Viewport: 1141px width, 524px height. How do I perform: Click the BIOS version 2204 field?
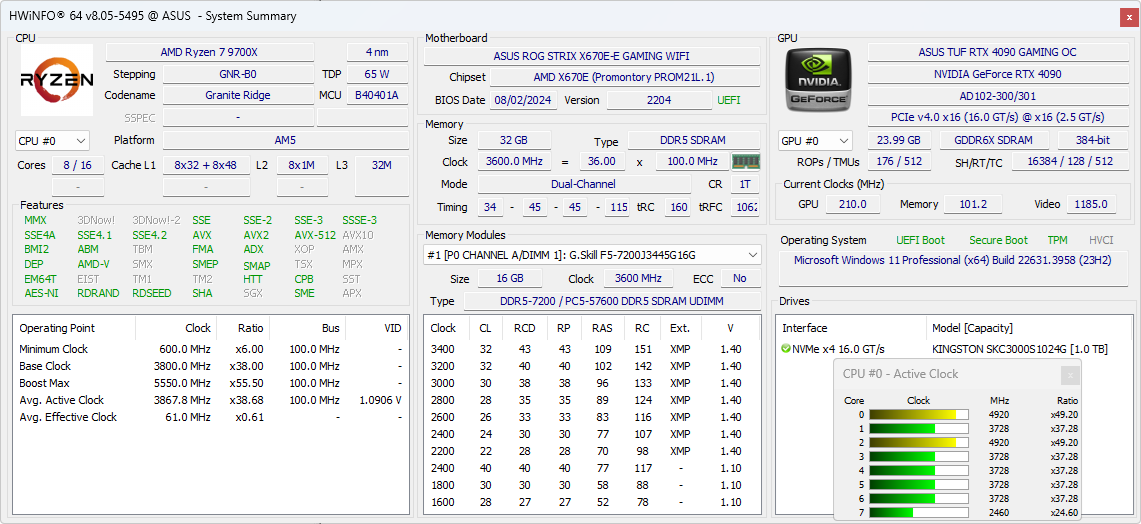659,100
